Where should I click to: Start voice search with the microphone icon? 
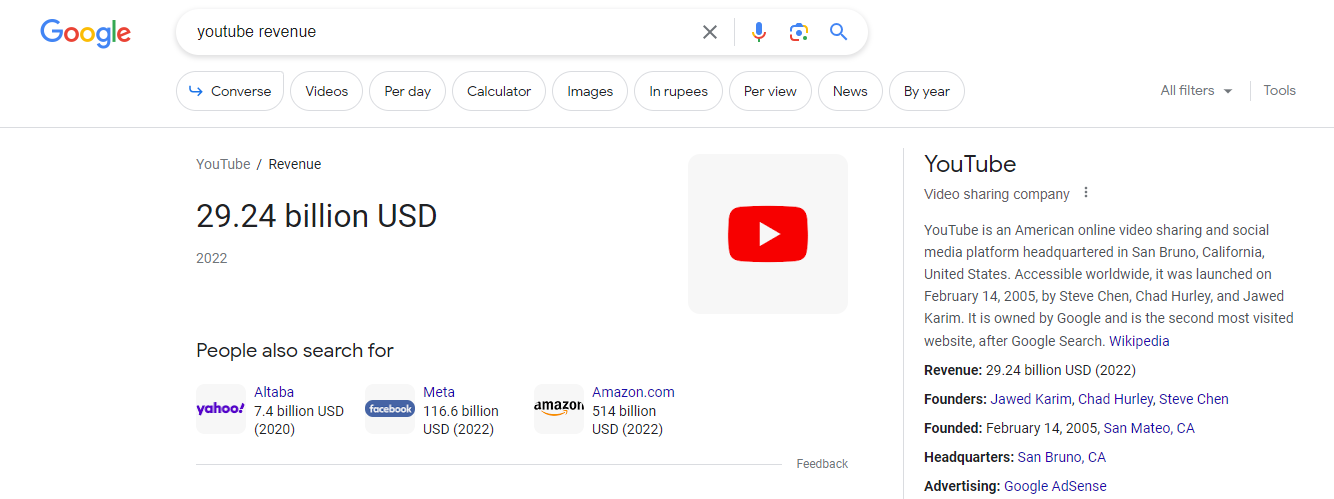click(759, 32)
